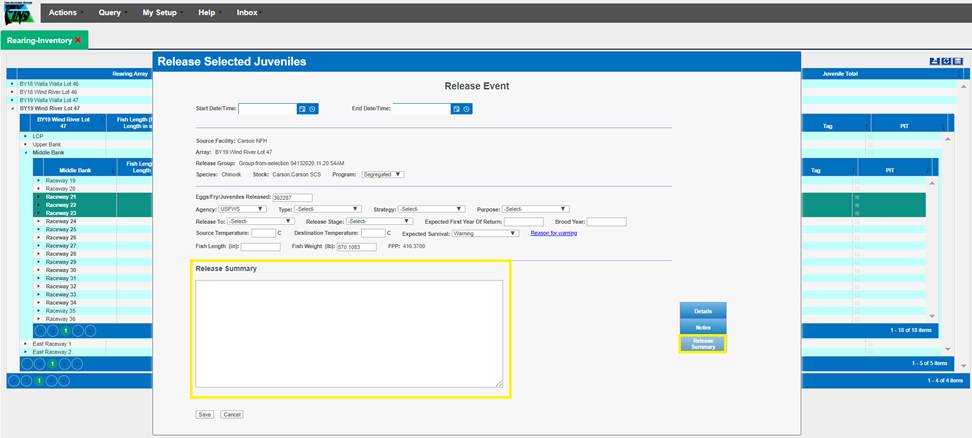The width and height of the screenshot is (972, 438).
Task: Close the Rearing-Inventory tab with red X
Action: (78, 40)
